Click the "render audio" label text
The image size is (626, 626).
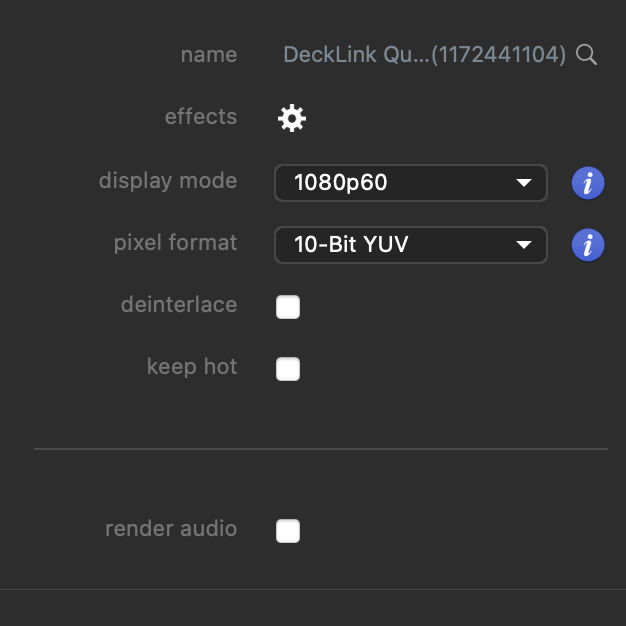click(171, 529)
